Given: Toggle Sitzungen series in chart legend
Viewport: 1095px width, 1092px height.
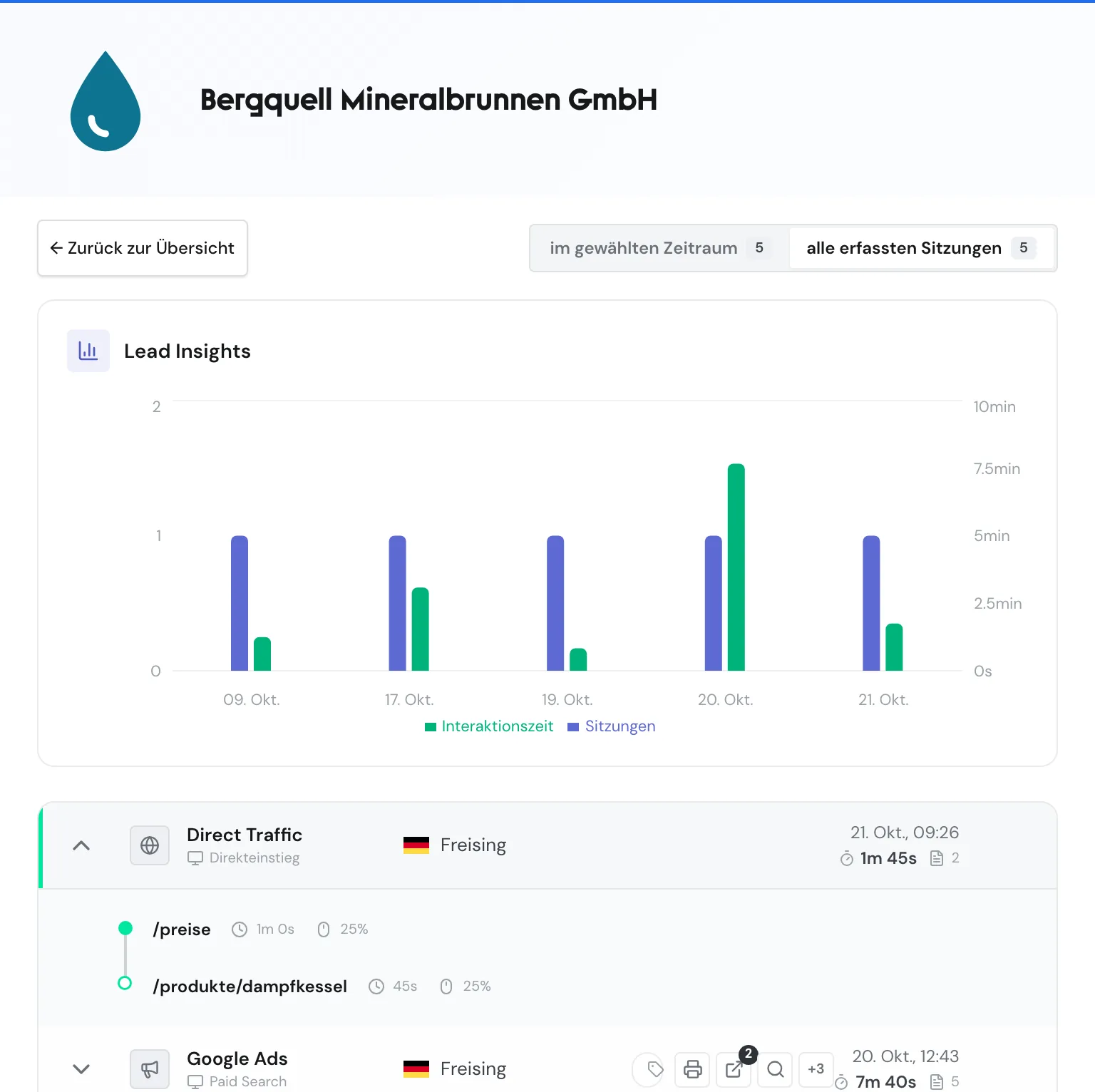Looking at the screenshot, I should tap(612, 726).
